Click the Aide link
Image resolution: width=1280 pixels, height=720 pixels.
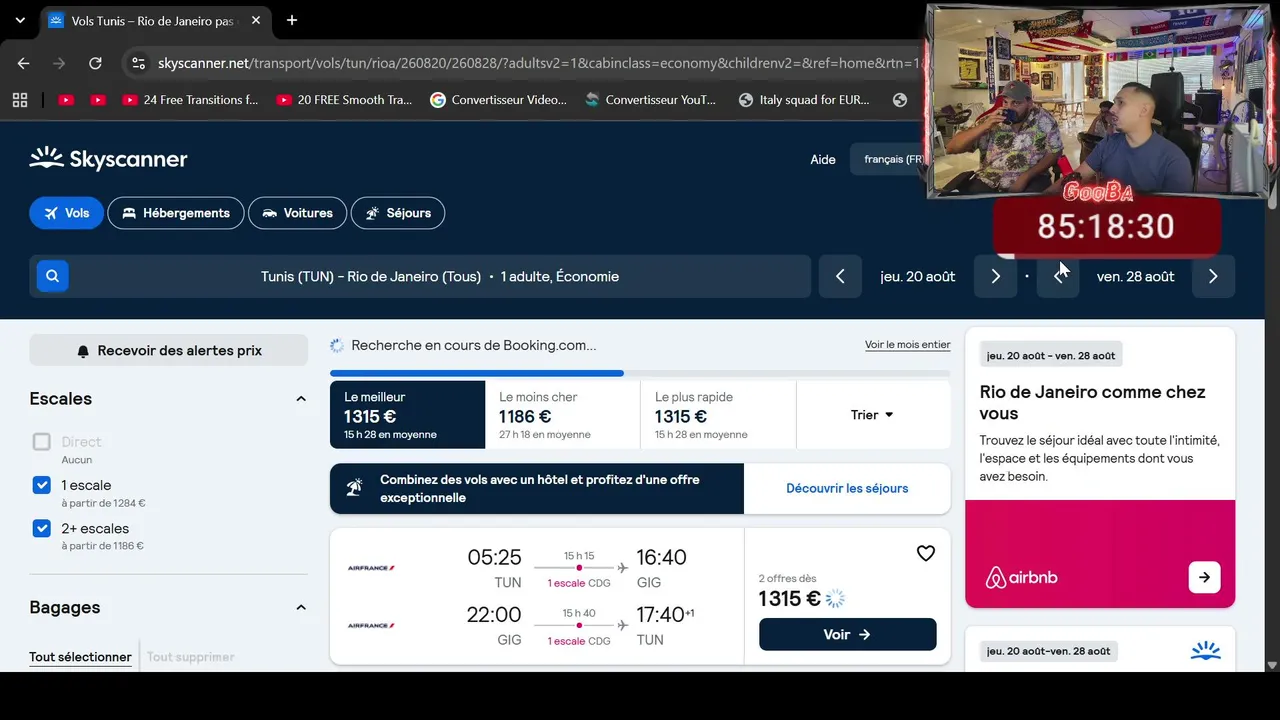pos(823,160)
